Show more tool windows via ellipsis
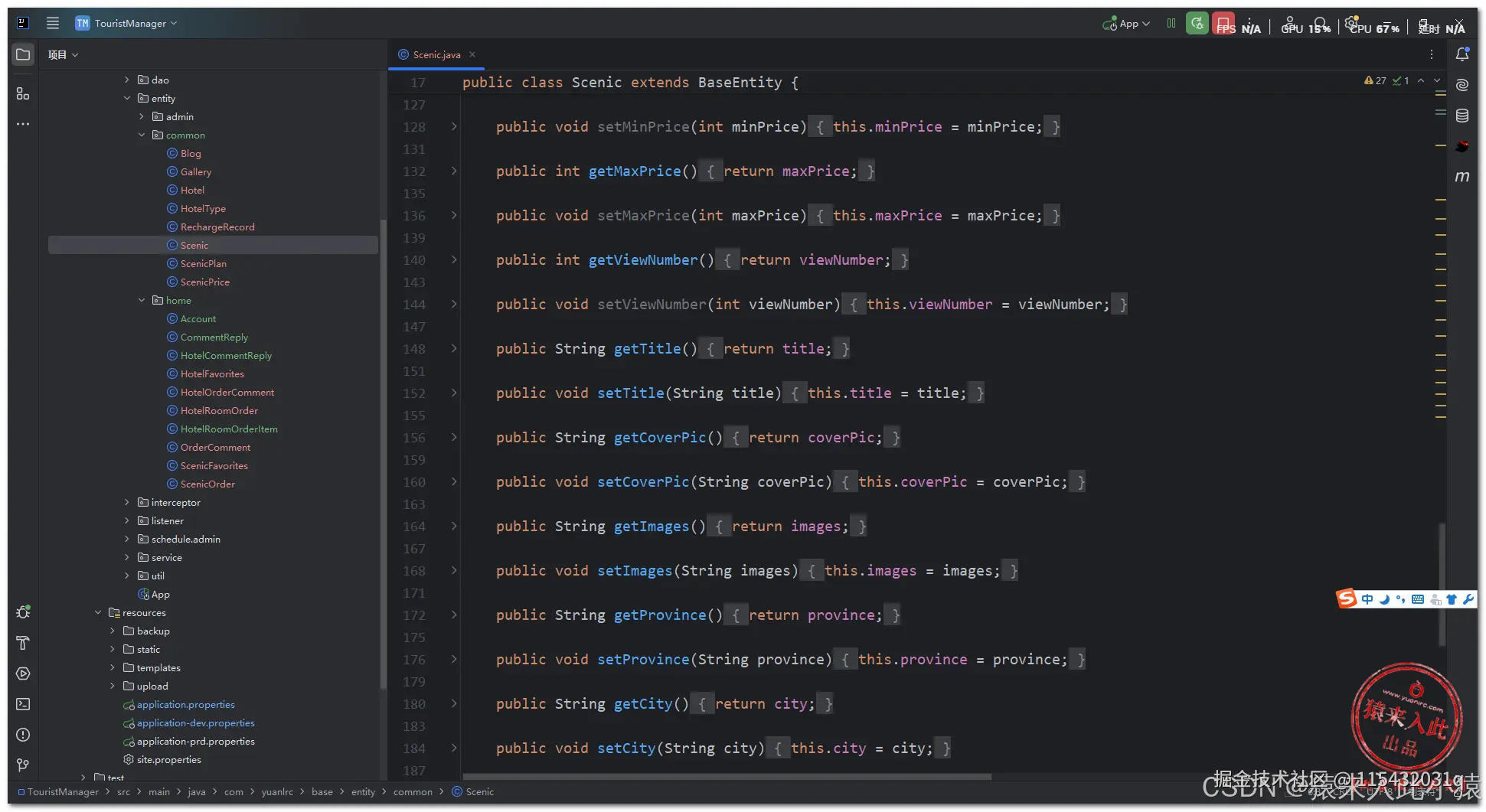This screenshot has width=1486, height=812. tap(23, 123)
